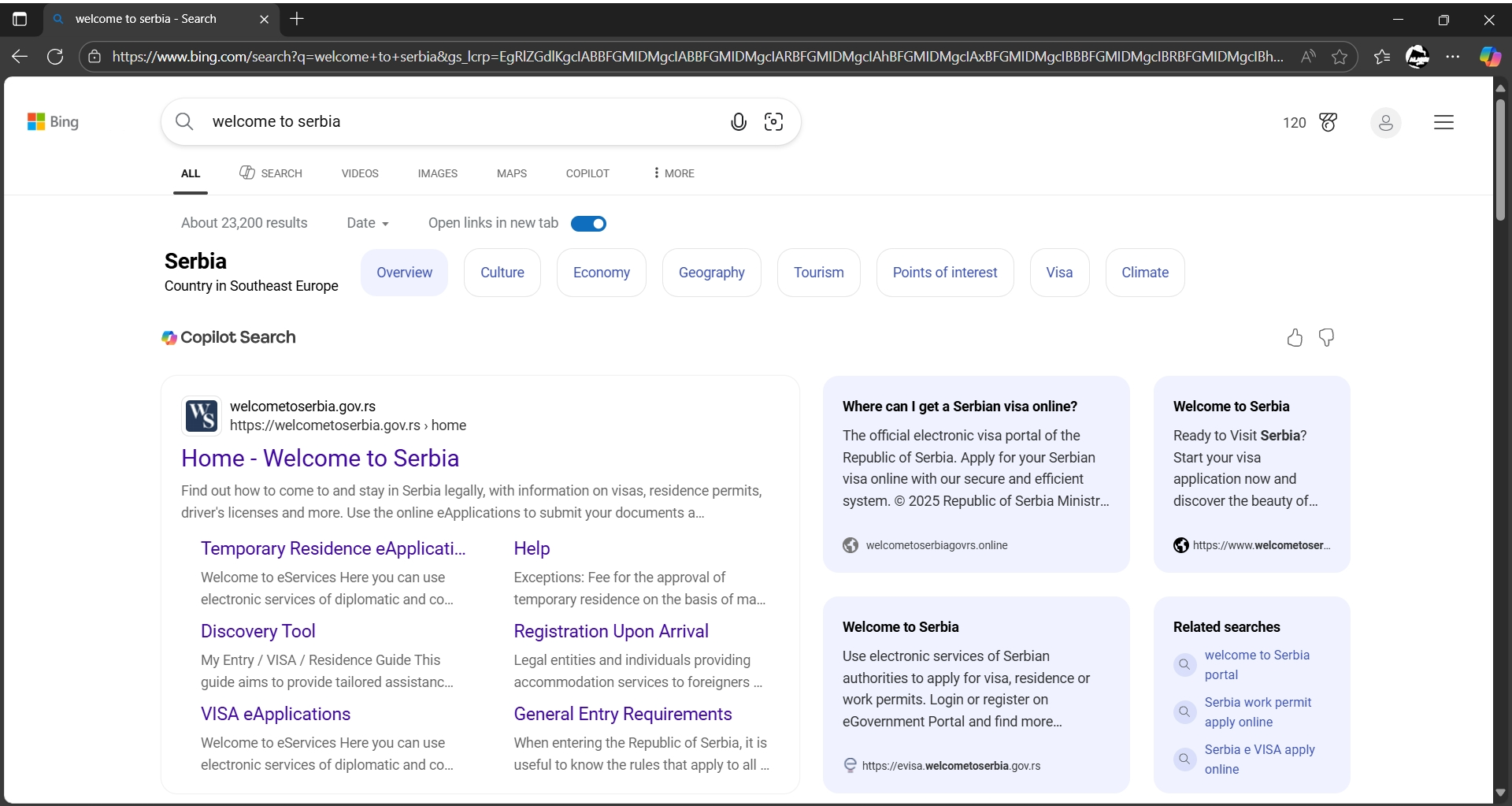This screenshot has width=1512, height=806.
Task: Click the Bing account profile icon
Action: pos(1385,123)
